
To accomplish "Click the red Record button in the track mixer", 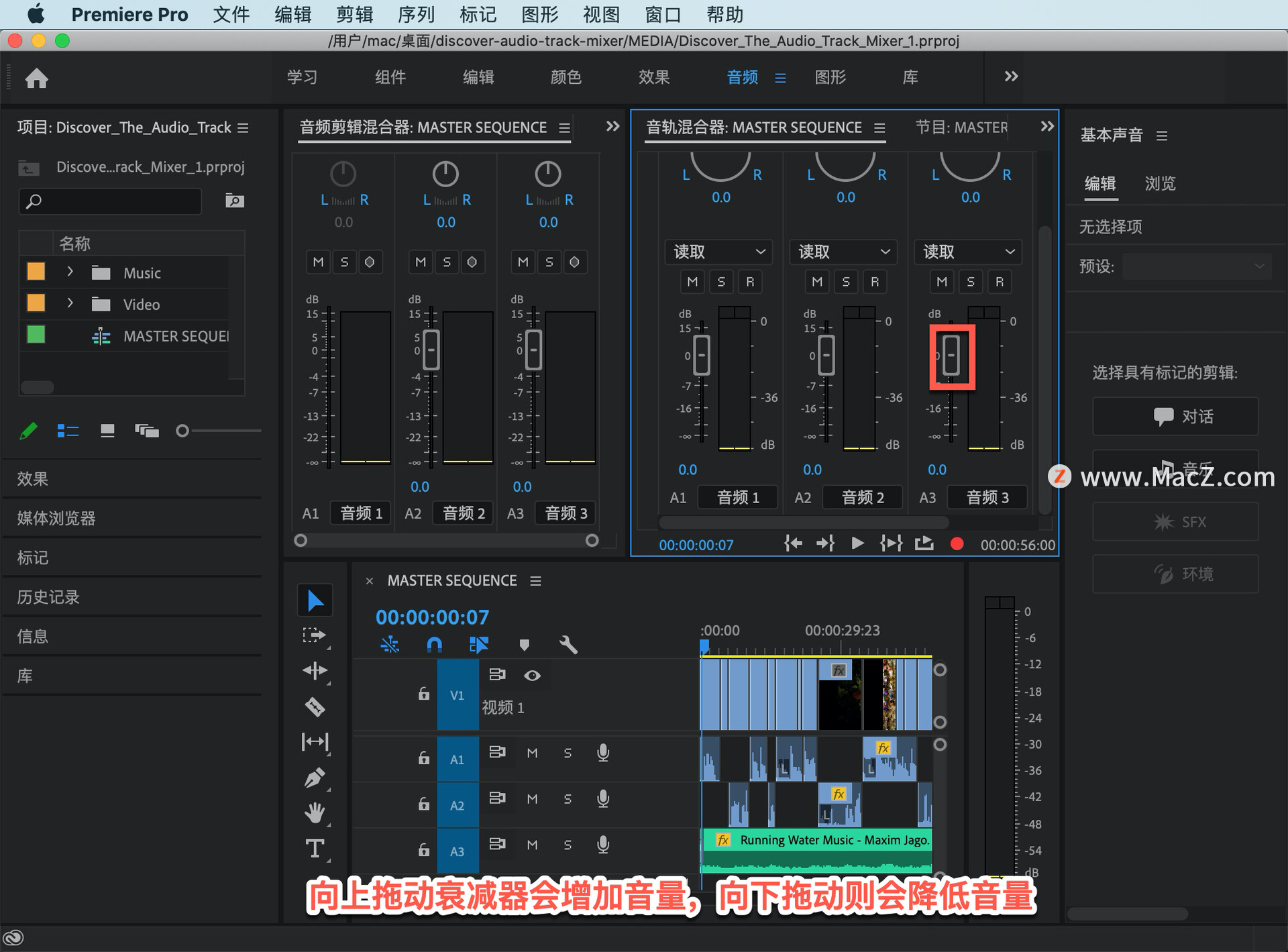I will coord(957,544).
